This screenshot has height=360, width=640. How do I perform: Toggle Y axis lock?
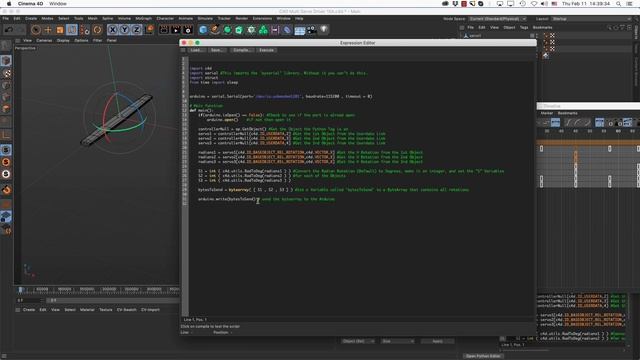[x=124, y=30]
